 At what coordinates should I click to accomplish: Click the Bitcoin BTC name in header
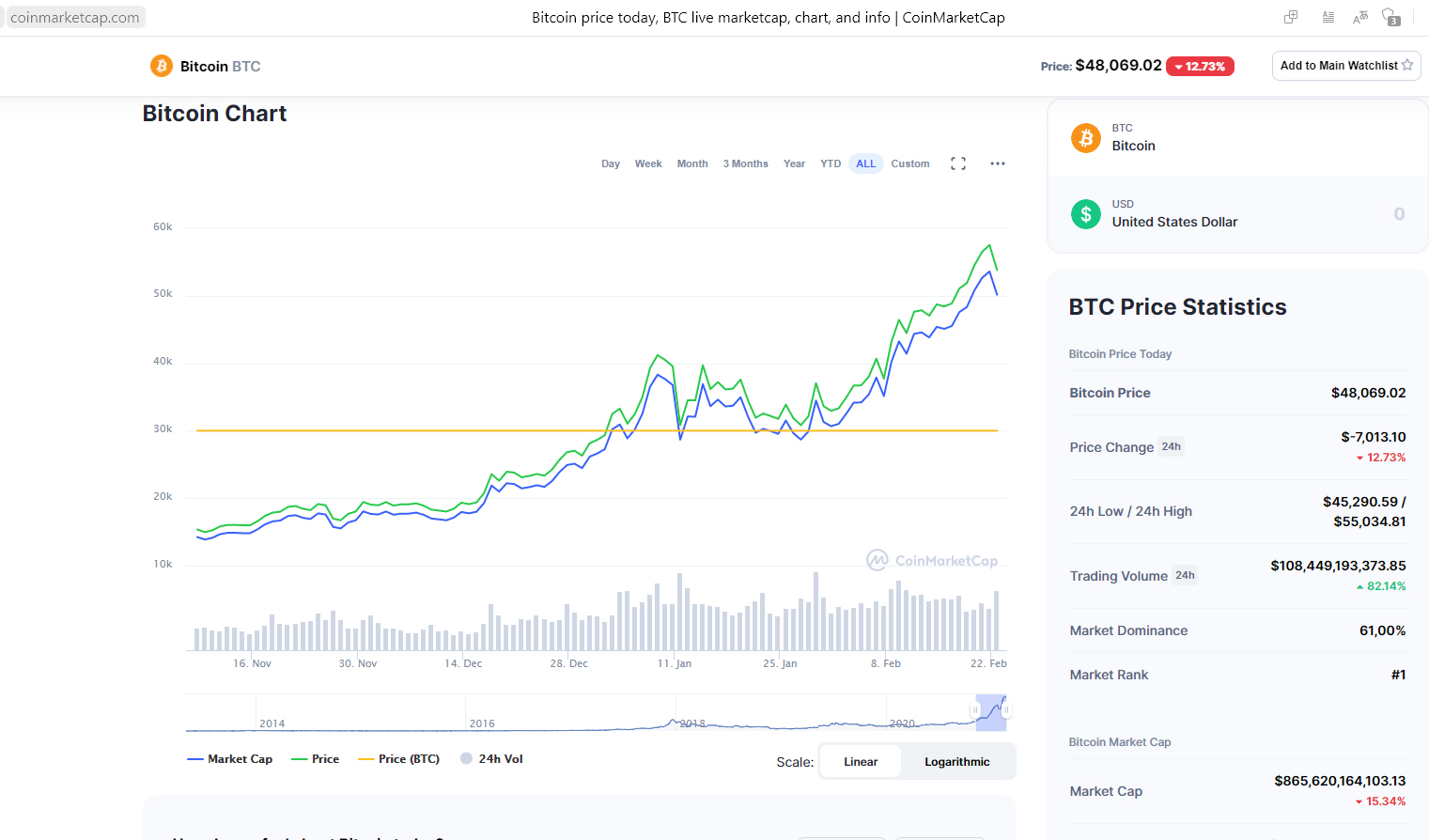(220, 67)
